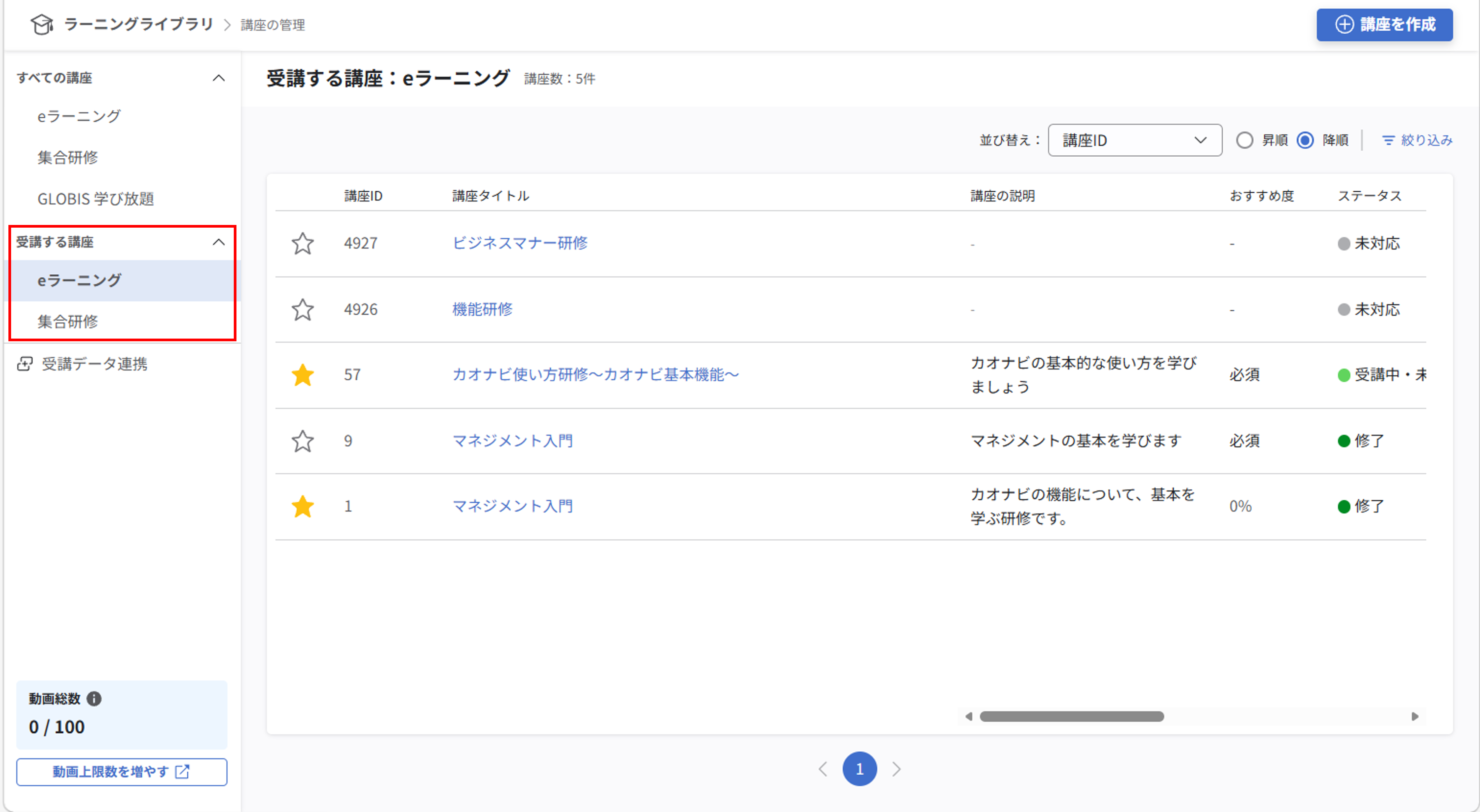Open the 講座ID sort dropdown
1480x812 pixels.
[x=1135, y=140]
